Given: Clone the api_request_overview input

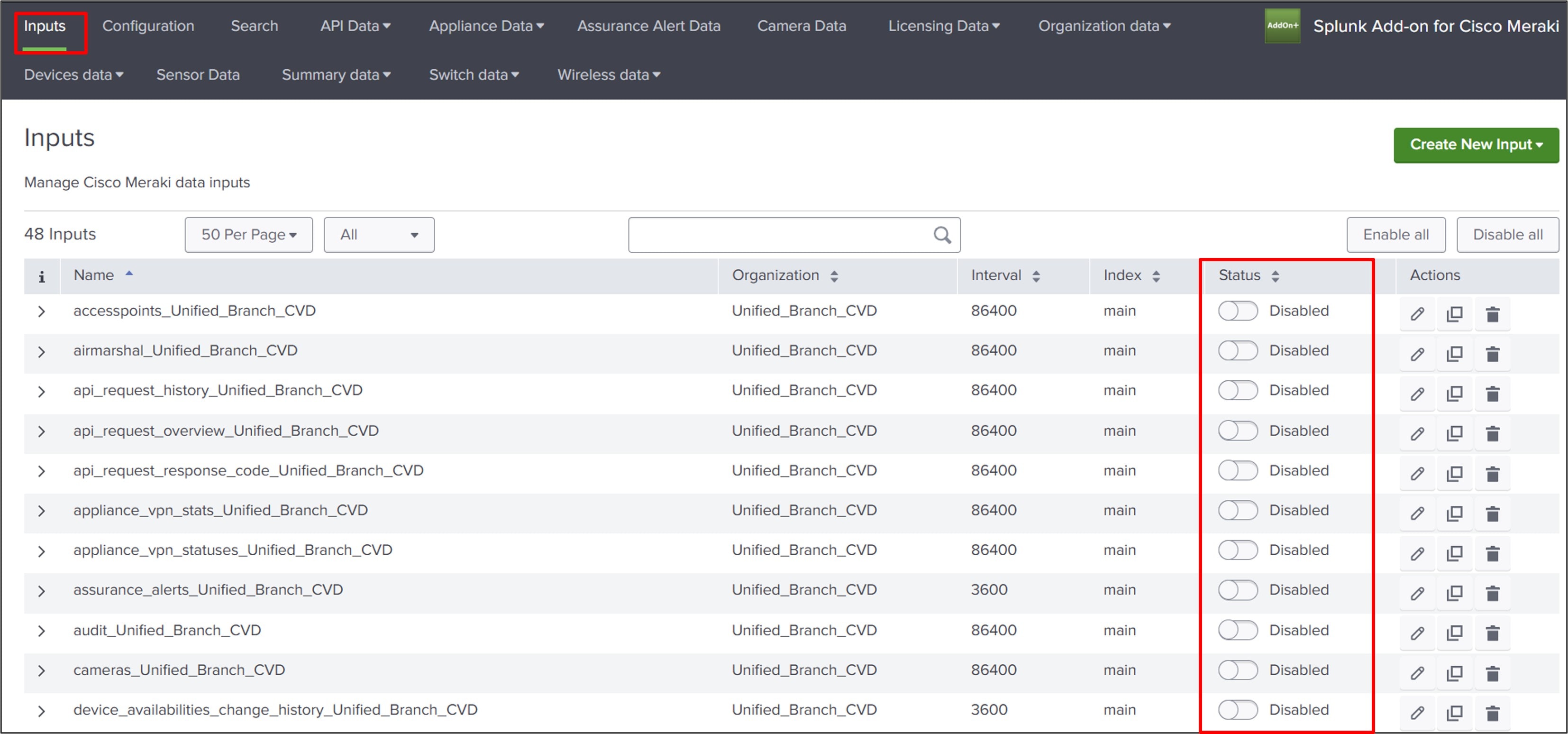Looking at the screenshot, I should click(x=1454, y=434).
